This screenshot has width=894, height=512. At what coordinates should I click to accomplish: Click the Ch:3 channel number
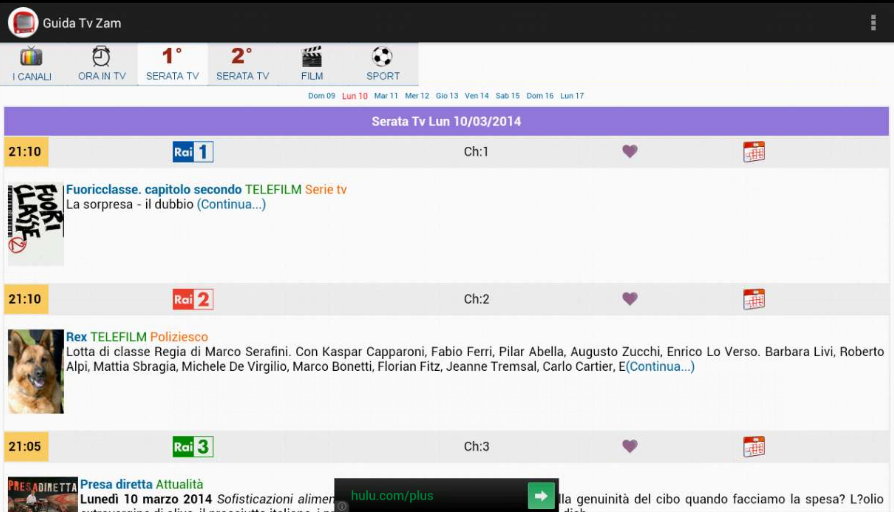click(476, 446)
